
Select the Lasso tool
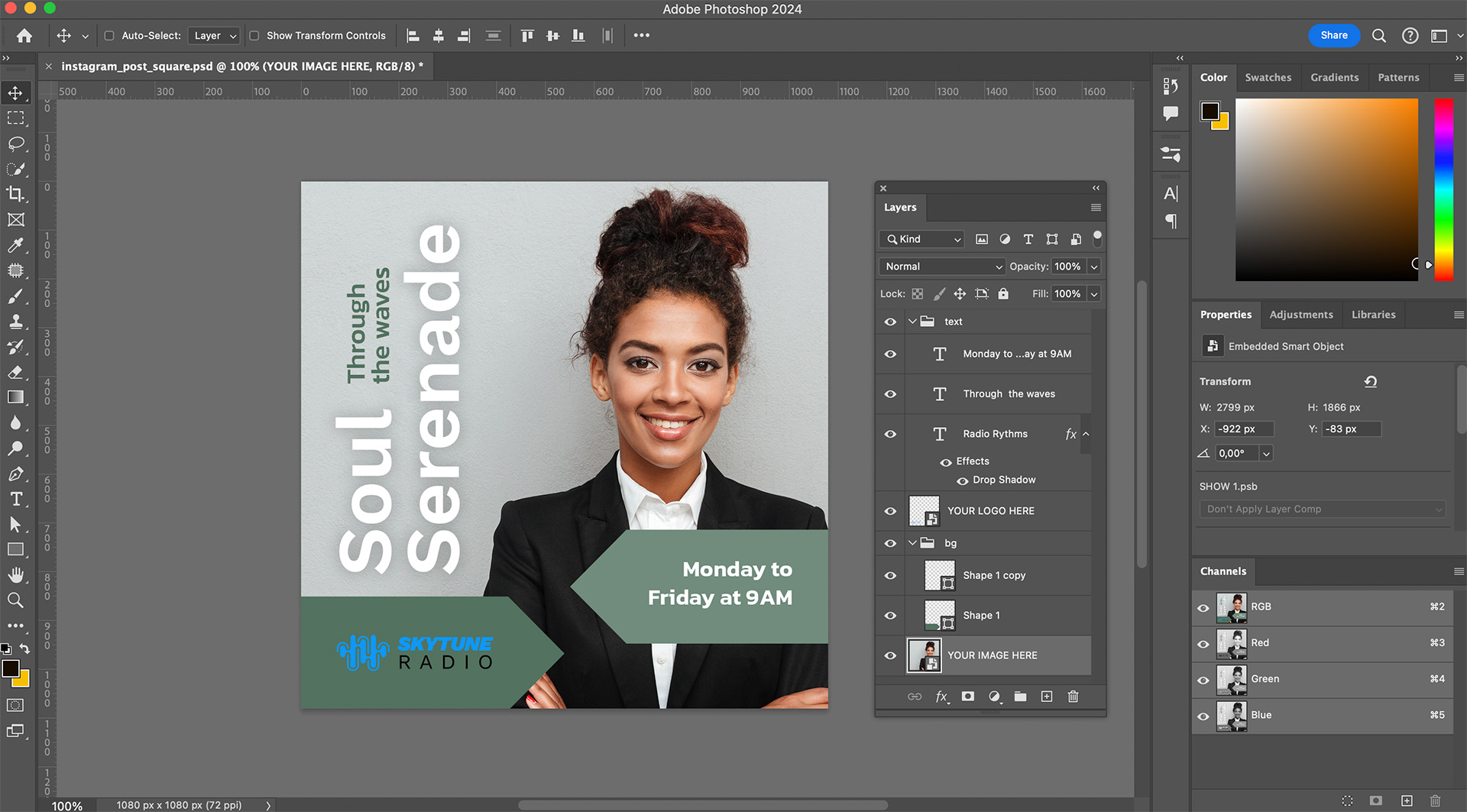[15, 144]
